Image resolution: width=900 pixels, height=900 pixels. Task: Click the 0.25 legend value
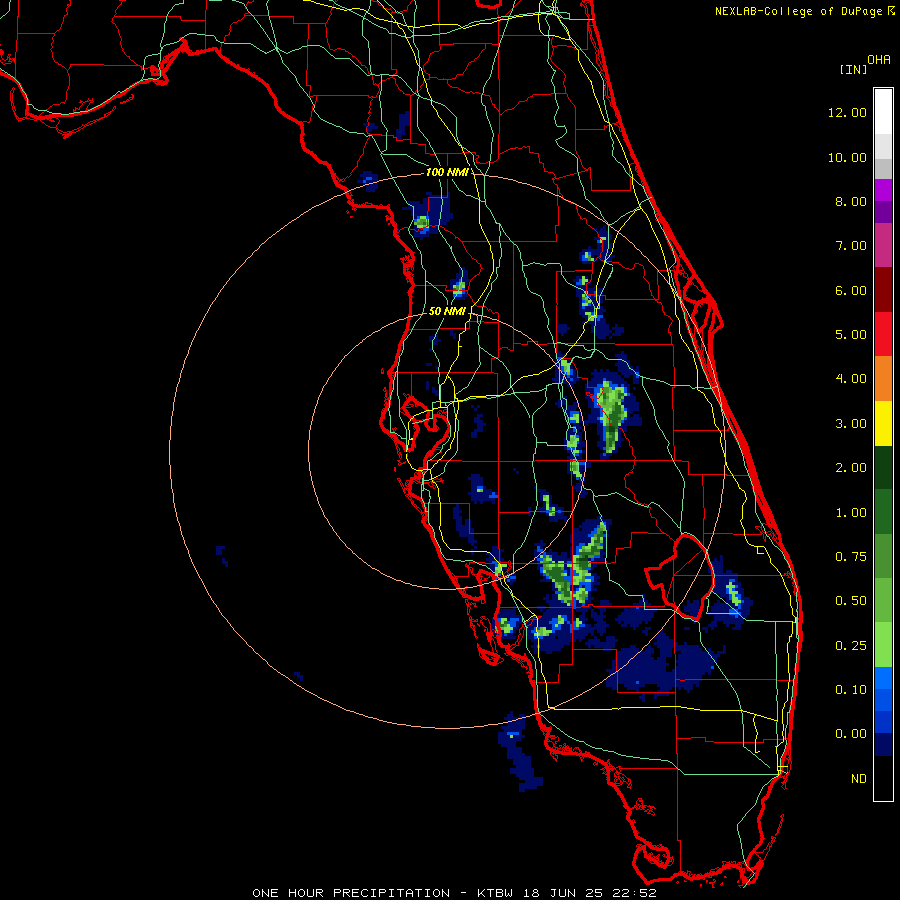coord(851,646)
